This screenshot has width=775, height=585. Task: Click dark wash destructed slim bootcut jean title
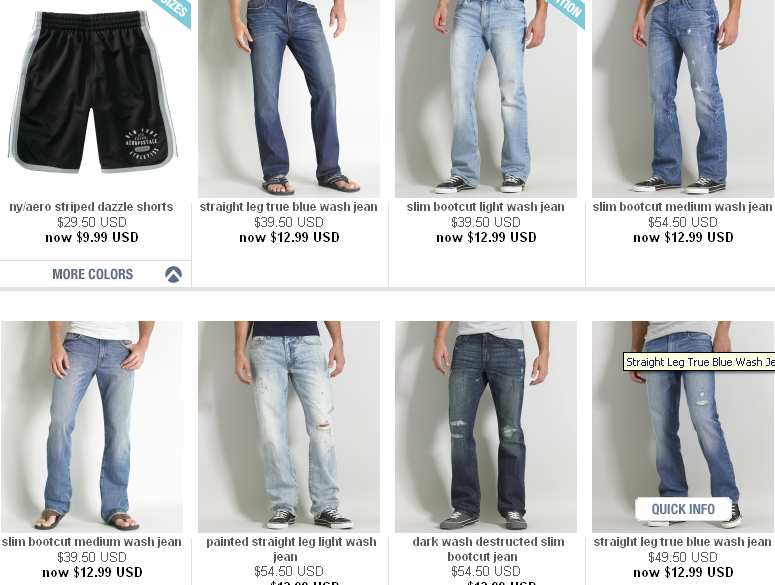(488, 549)
